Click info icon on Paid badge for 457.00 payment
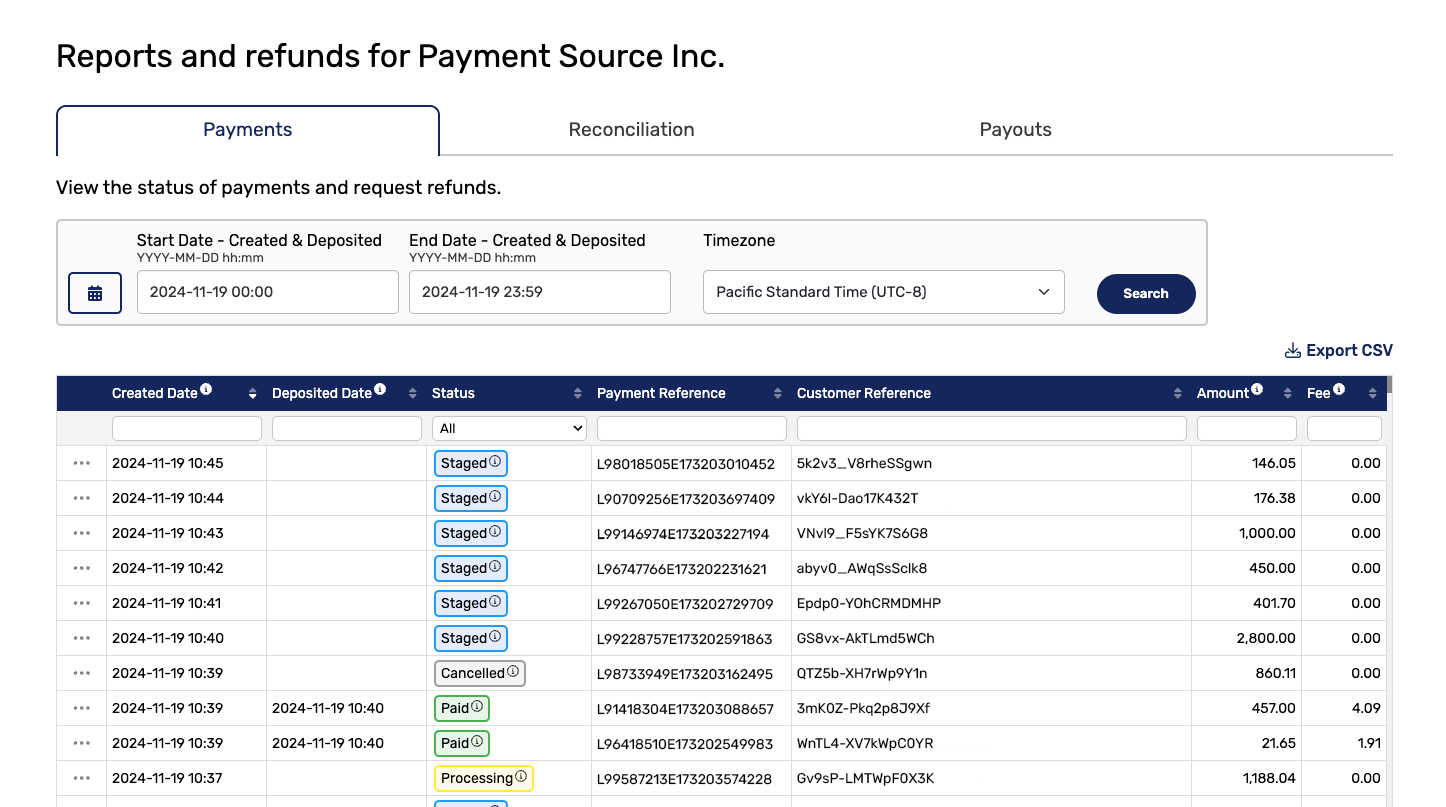This screenshot has width=1446, height=807. (477, 707)
